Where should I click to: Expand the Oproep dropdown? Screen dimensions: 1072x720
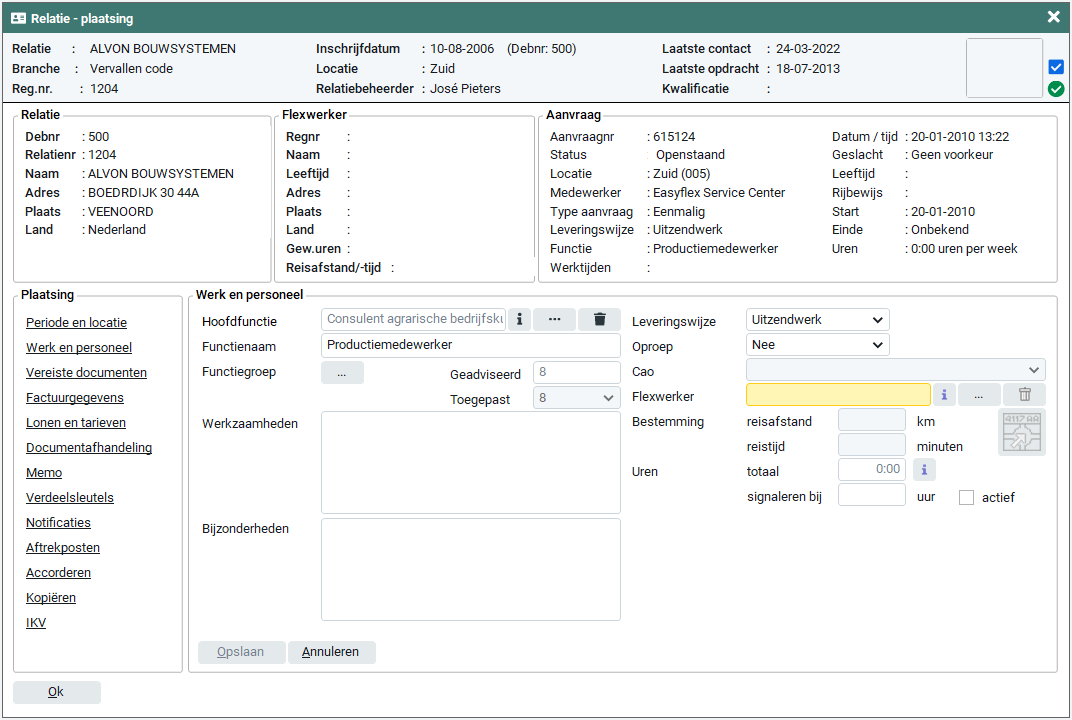point(817,344)
